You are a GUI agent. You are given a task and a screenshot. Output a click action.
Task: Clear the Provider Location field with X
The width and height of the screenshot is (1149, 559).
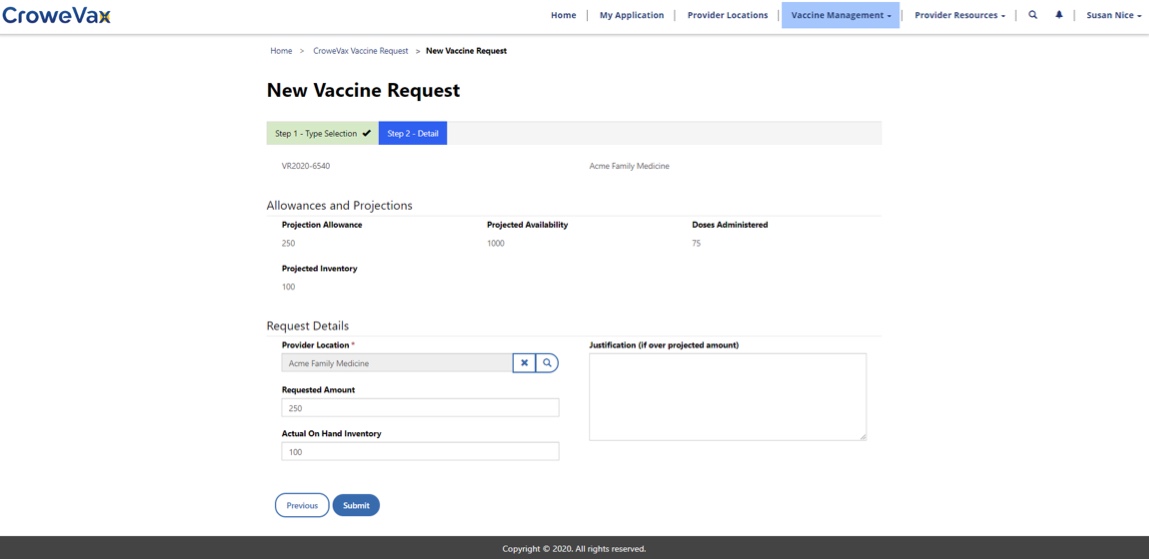[524, 363]
